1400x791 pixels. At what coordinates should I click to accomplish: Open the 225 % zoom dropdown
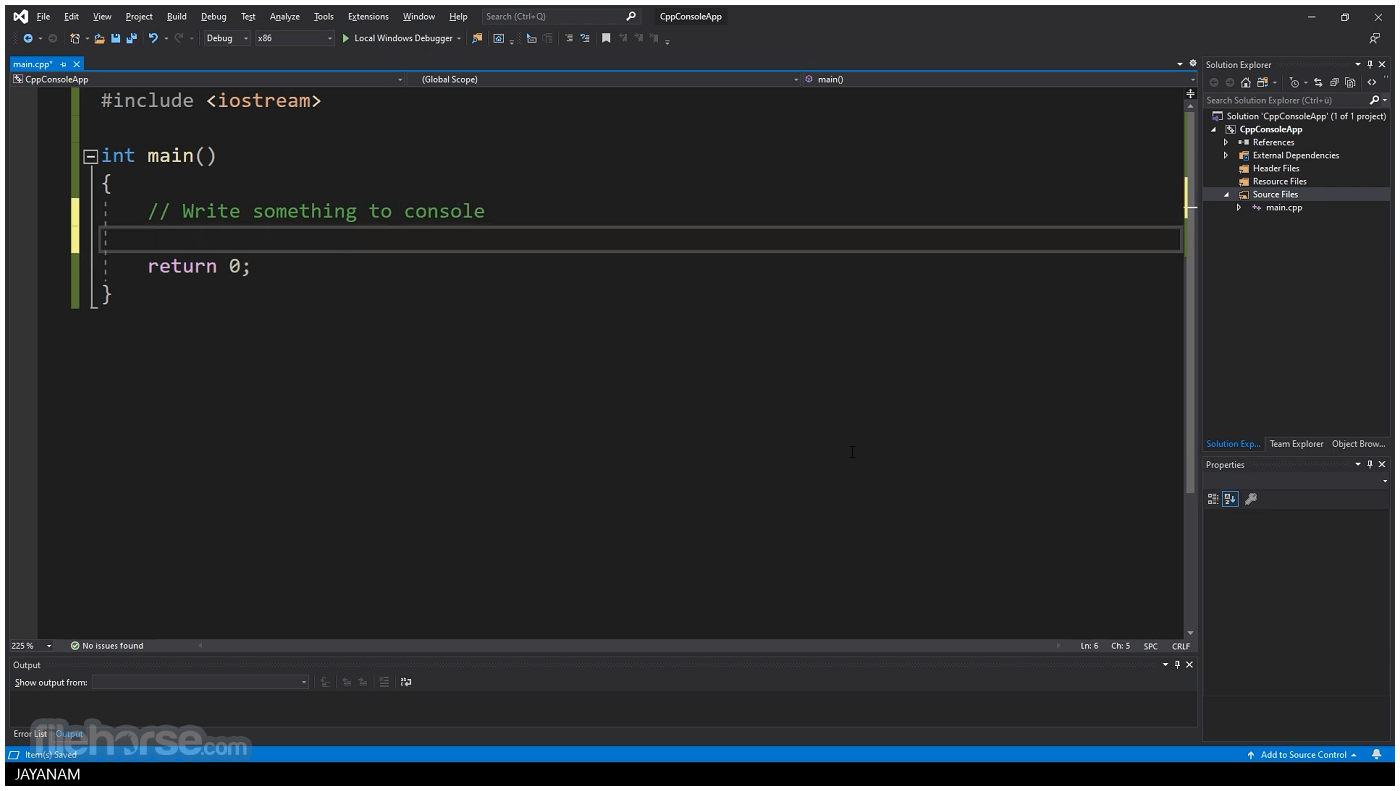point(49,646)
